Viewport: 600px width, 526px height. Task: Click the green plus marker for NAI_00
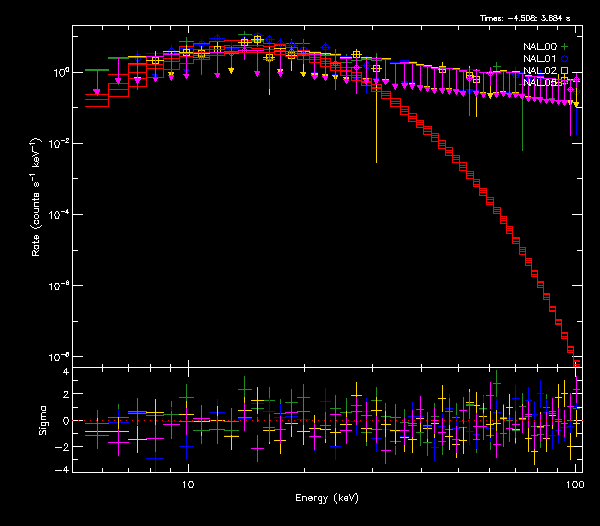click(564, 47)
